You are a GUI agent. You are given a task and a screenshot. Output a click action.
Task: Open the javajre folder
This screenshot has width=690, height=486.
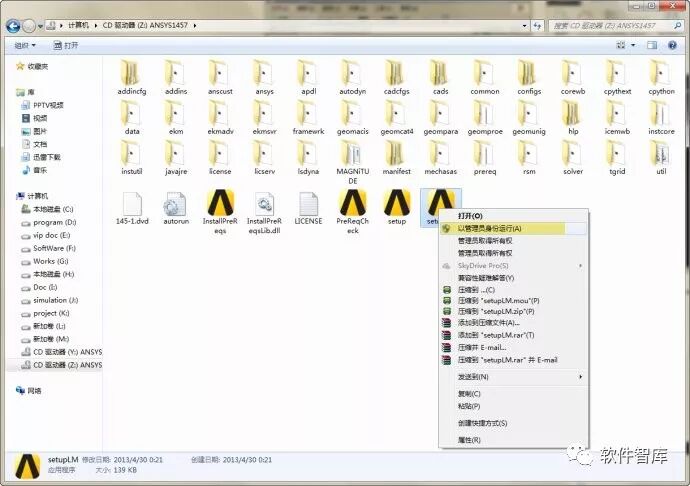[176, 158]
